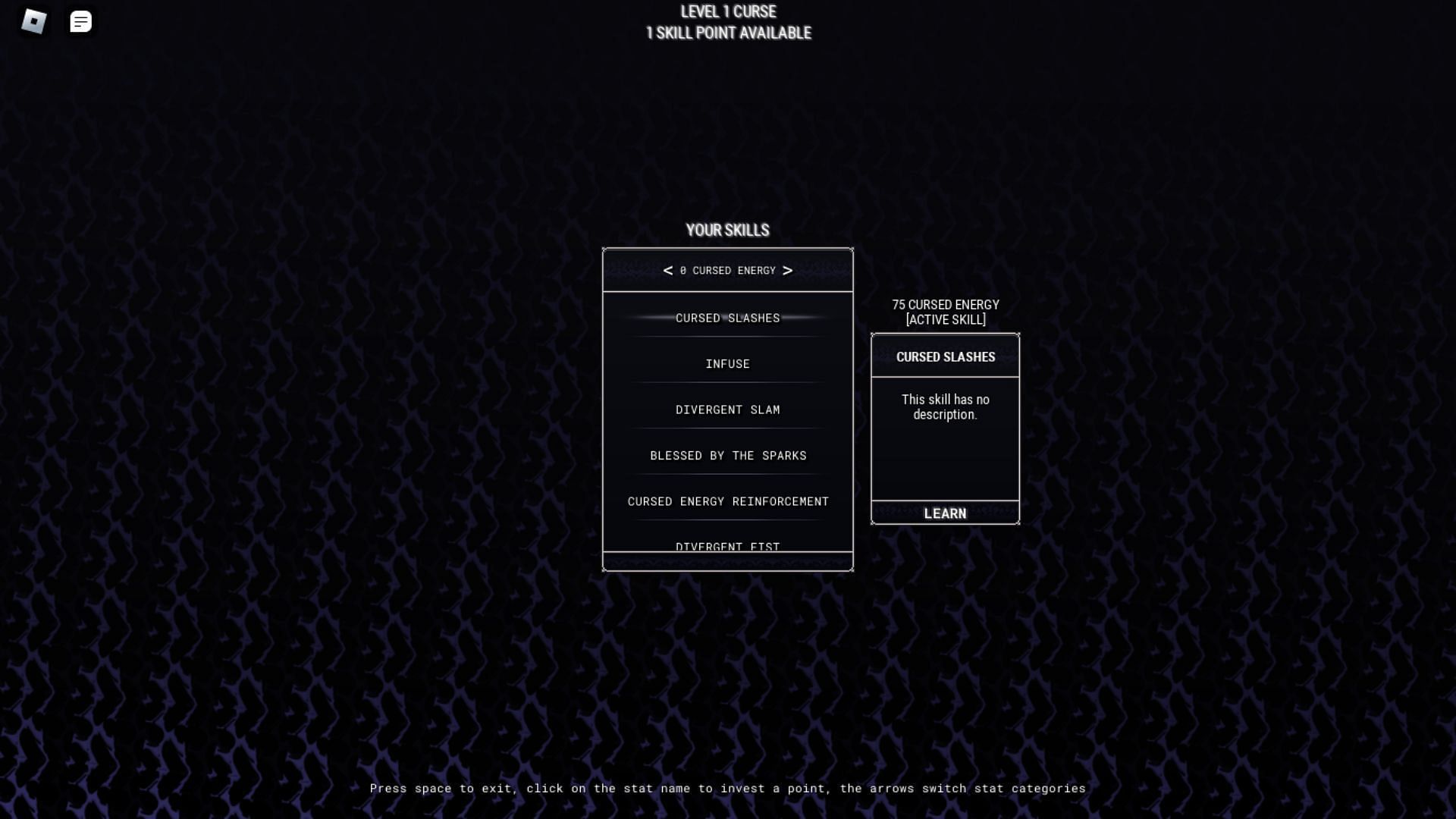Click the right arrow to switch category

pos(789,270)
